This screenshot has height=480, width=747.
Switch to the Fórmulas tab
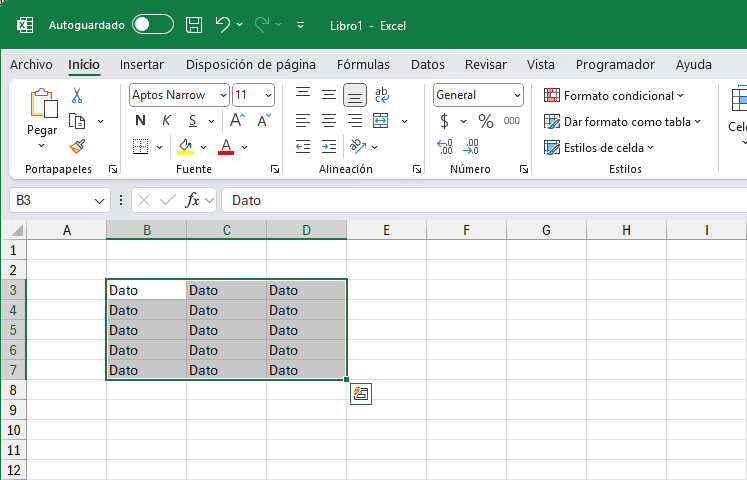[x=363, y=64]
